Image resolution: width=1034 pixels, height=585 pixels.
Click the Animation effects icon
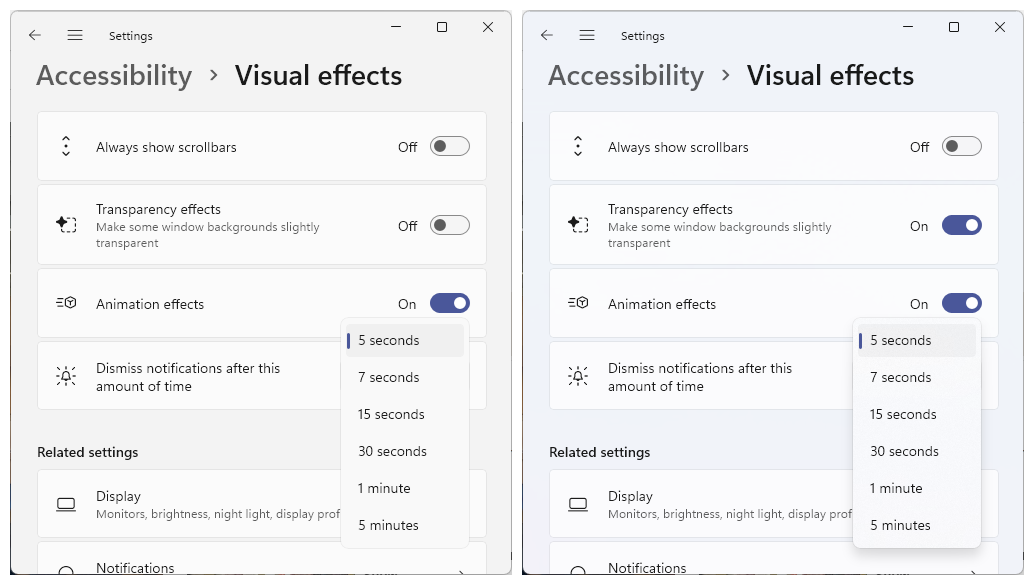(65, 303)
